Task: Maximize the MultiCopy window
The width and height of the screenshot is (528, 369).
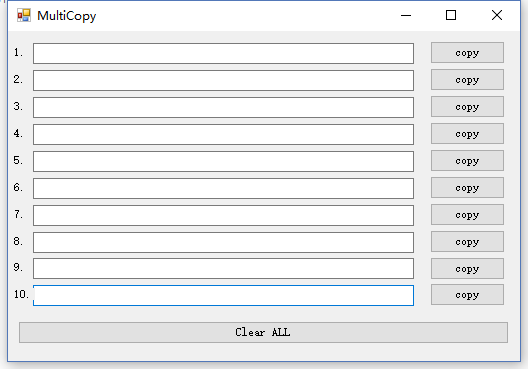Action: click(x=451, y=15)
